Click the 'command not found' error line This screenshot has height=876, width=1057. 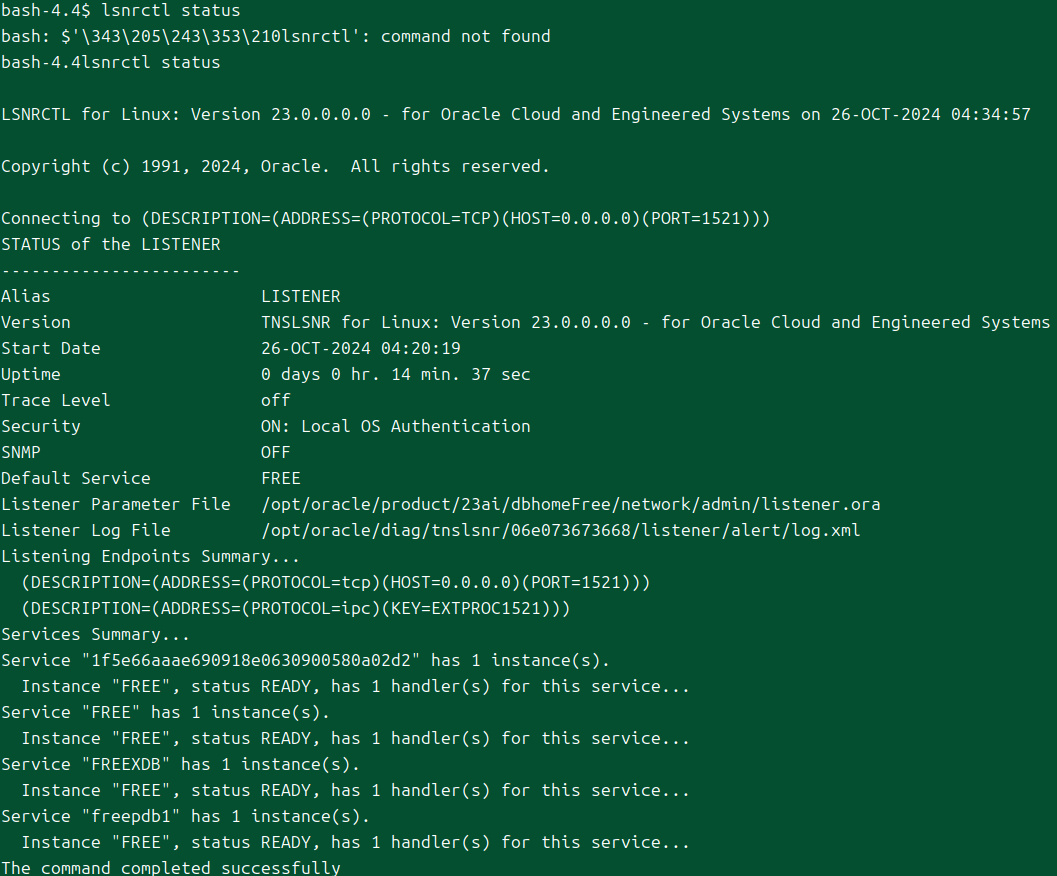pyautogui.click(x=275, y=36)
